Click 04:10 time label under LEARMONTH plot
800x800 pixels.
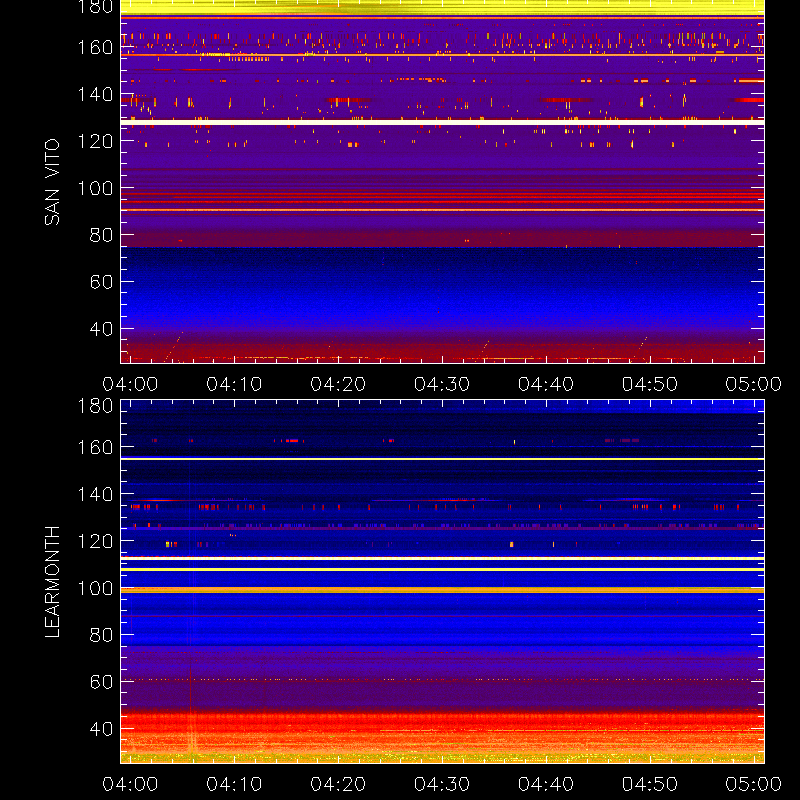click(x=234, y=784)
